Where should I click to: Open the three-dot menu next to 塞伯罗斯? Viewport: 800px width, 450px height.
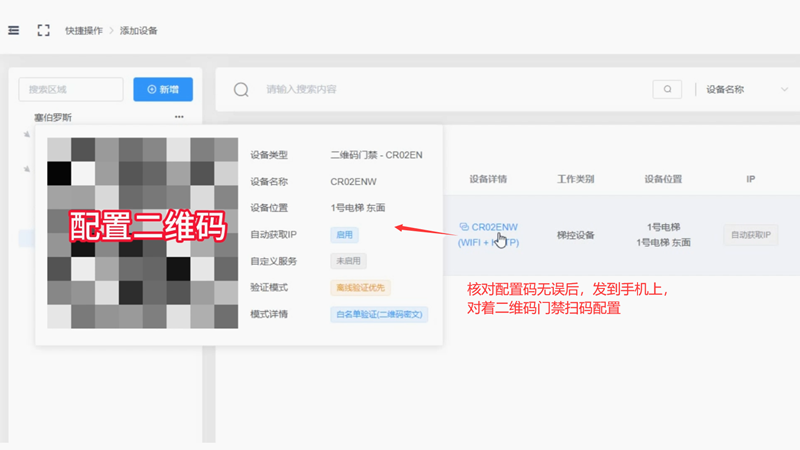point(179,117)
